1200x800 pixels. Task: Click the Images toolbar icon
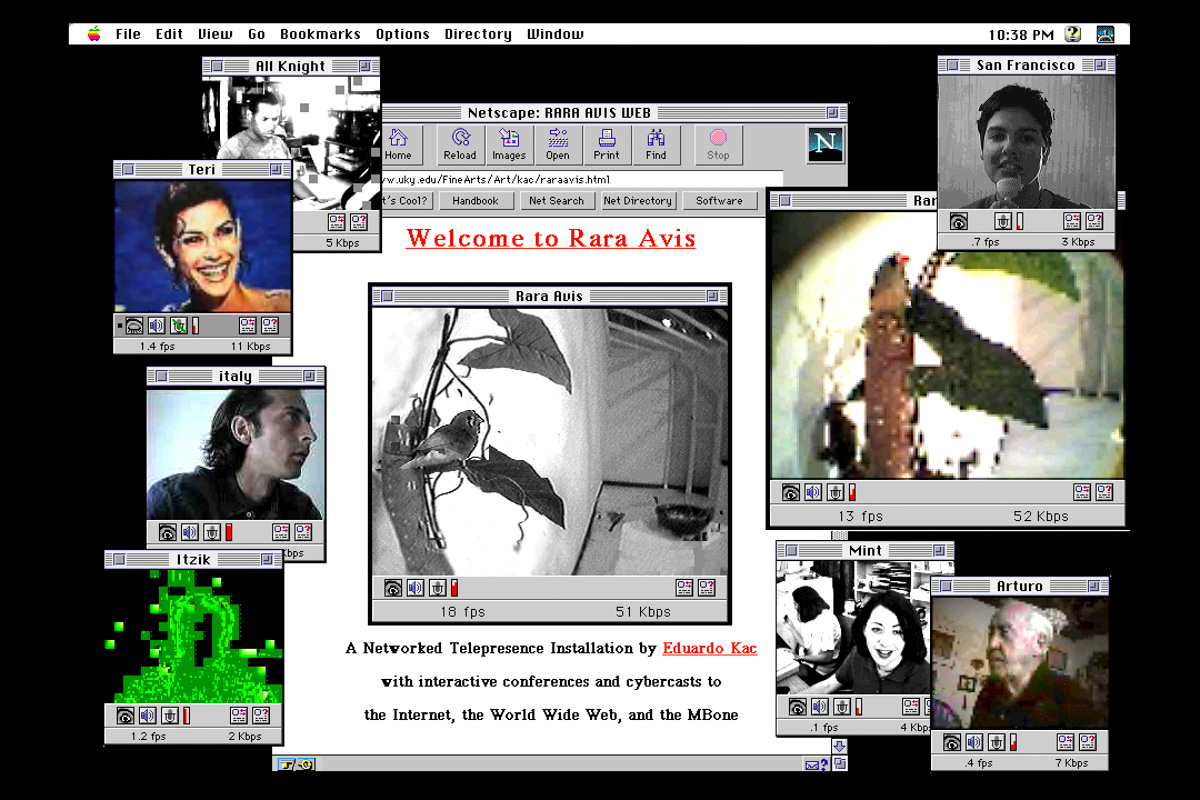coord(509,144)
